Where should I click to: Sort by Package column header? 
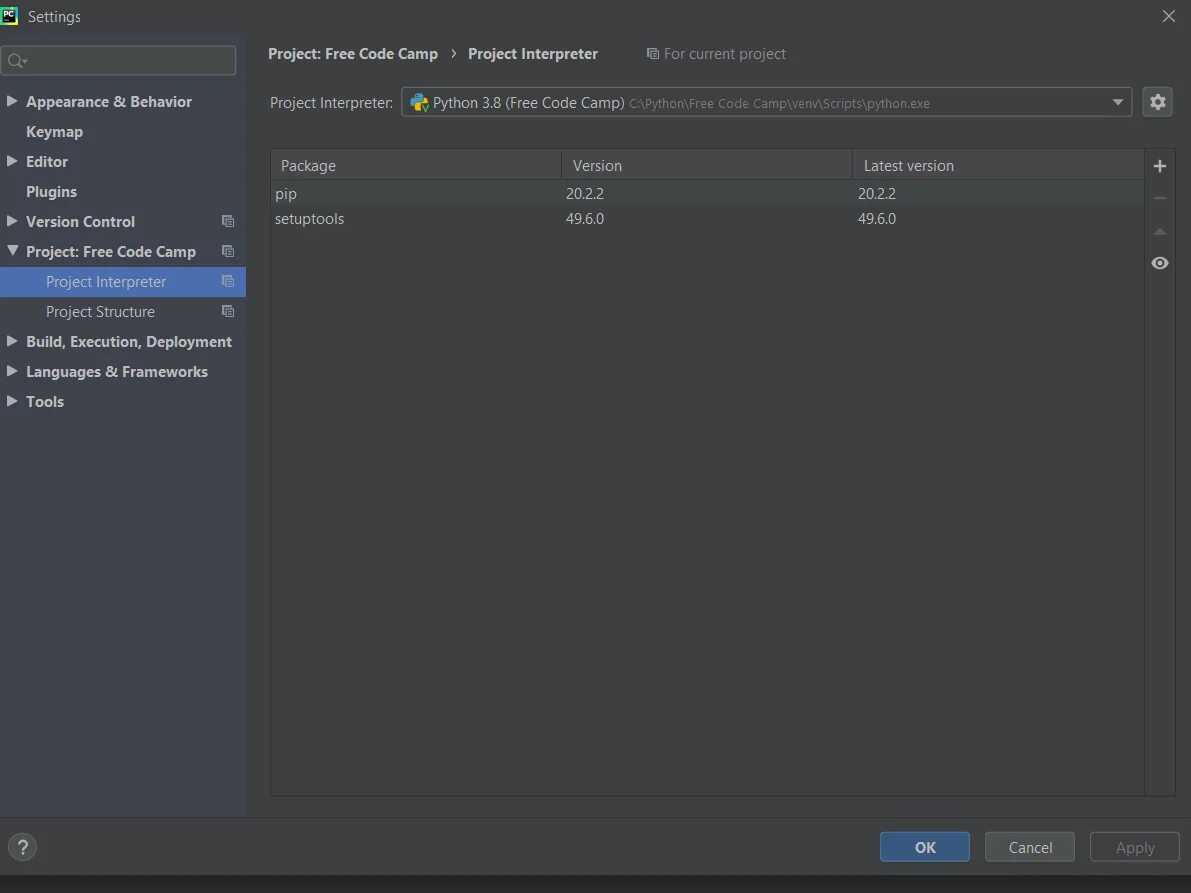416,165
